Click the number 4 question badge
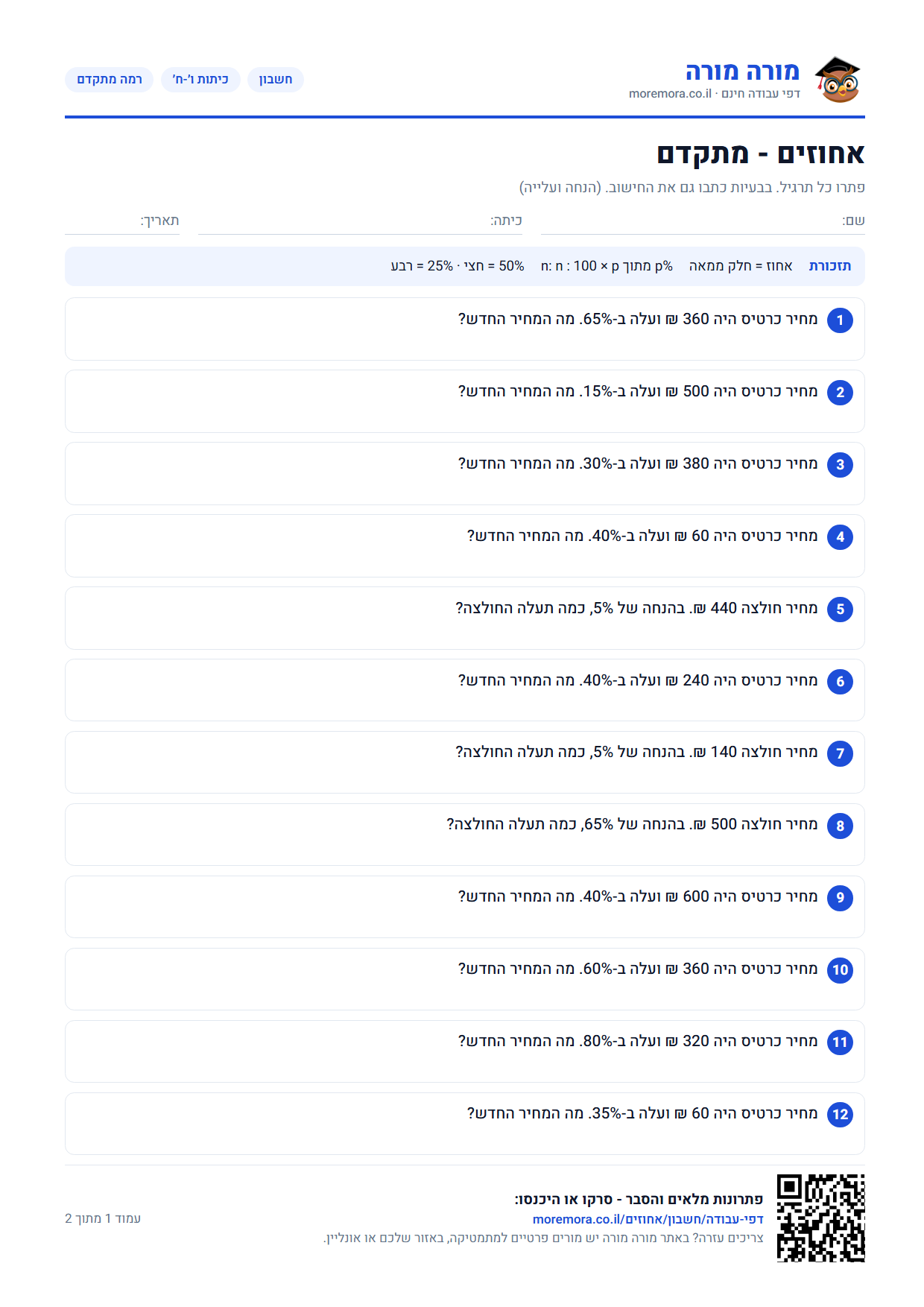 click(x=840, y=537)
